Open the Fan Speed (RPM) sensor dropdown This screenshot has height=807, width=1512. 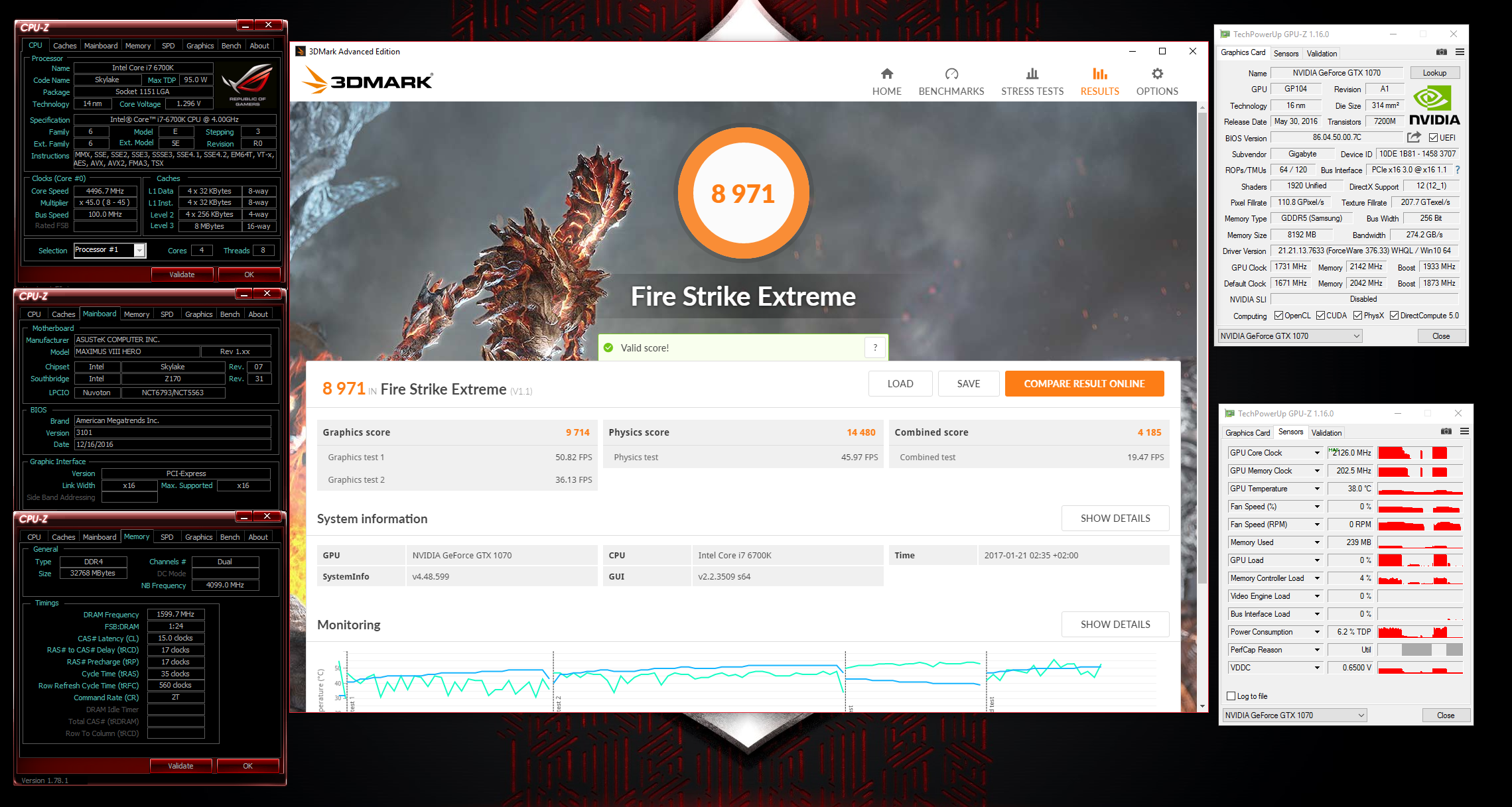point(1317,525)
